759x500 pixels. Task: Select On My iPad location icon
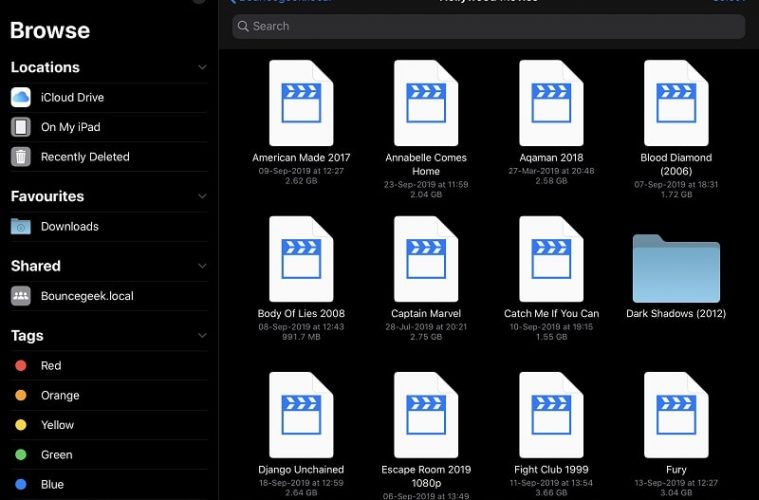21,127
